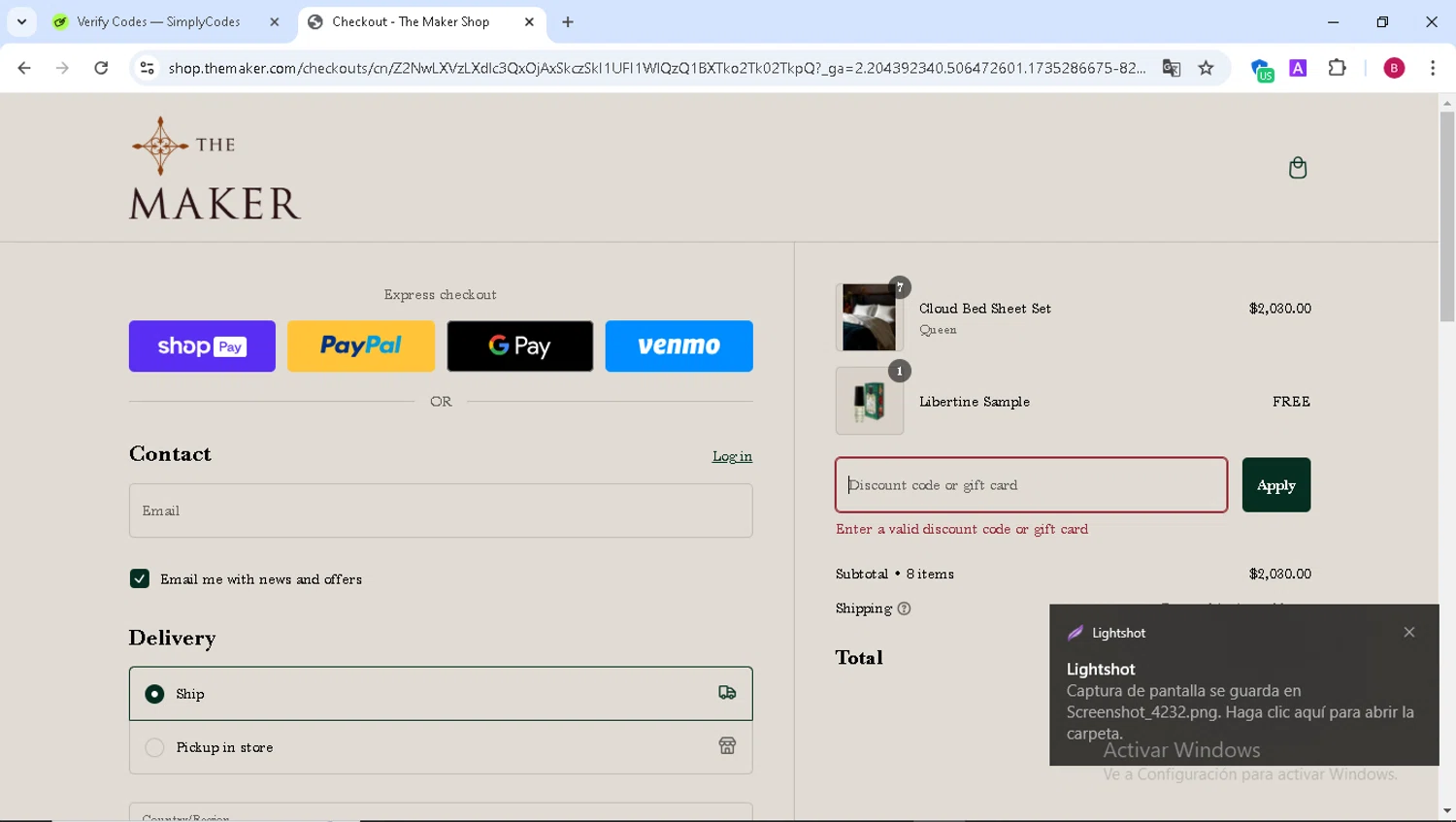Click the browser back arrow

(x=24, y=68)
